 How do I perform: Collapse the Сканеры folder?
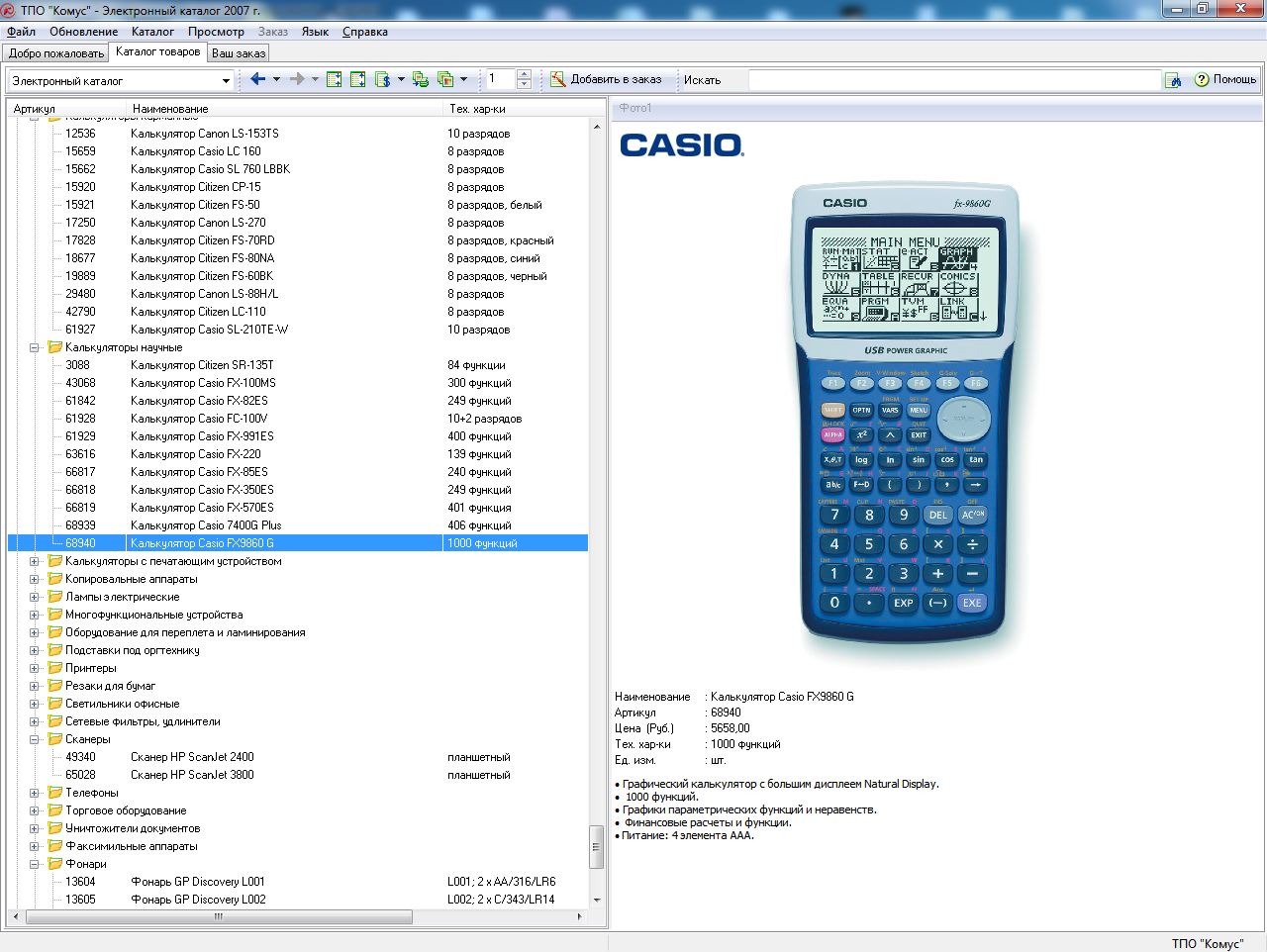click(x=35, y=739)
